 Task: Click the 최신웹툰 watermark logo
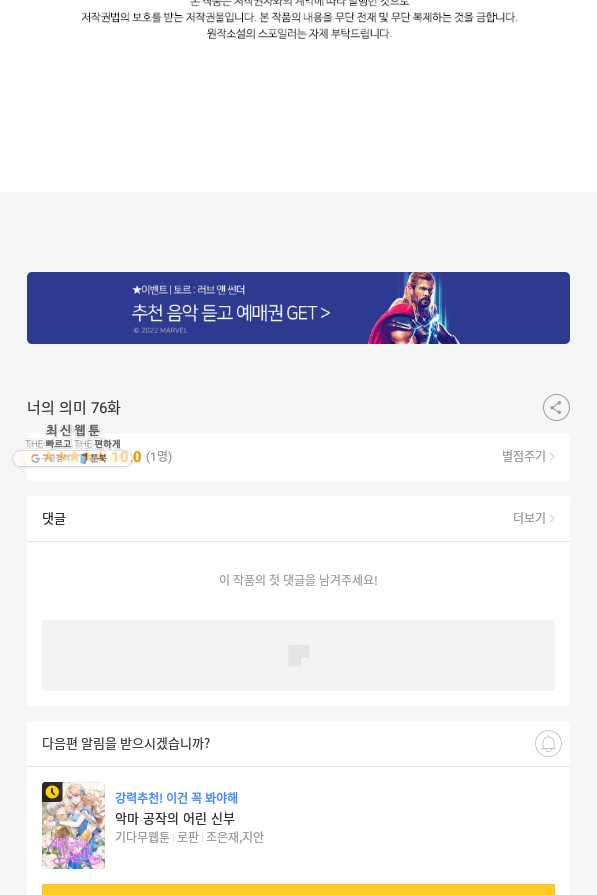(x=72, y=436)
